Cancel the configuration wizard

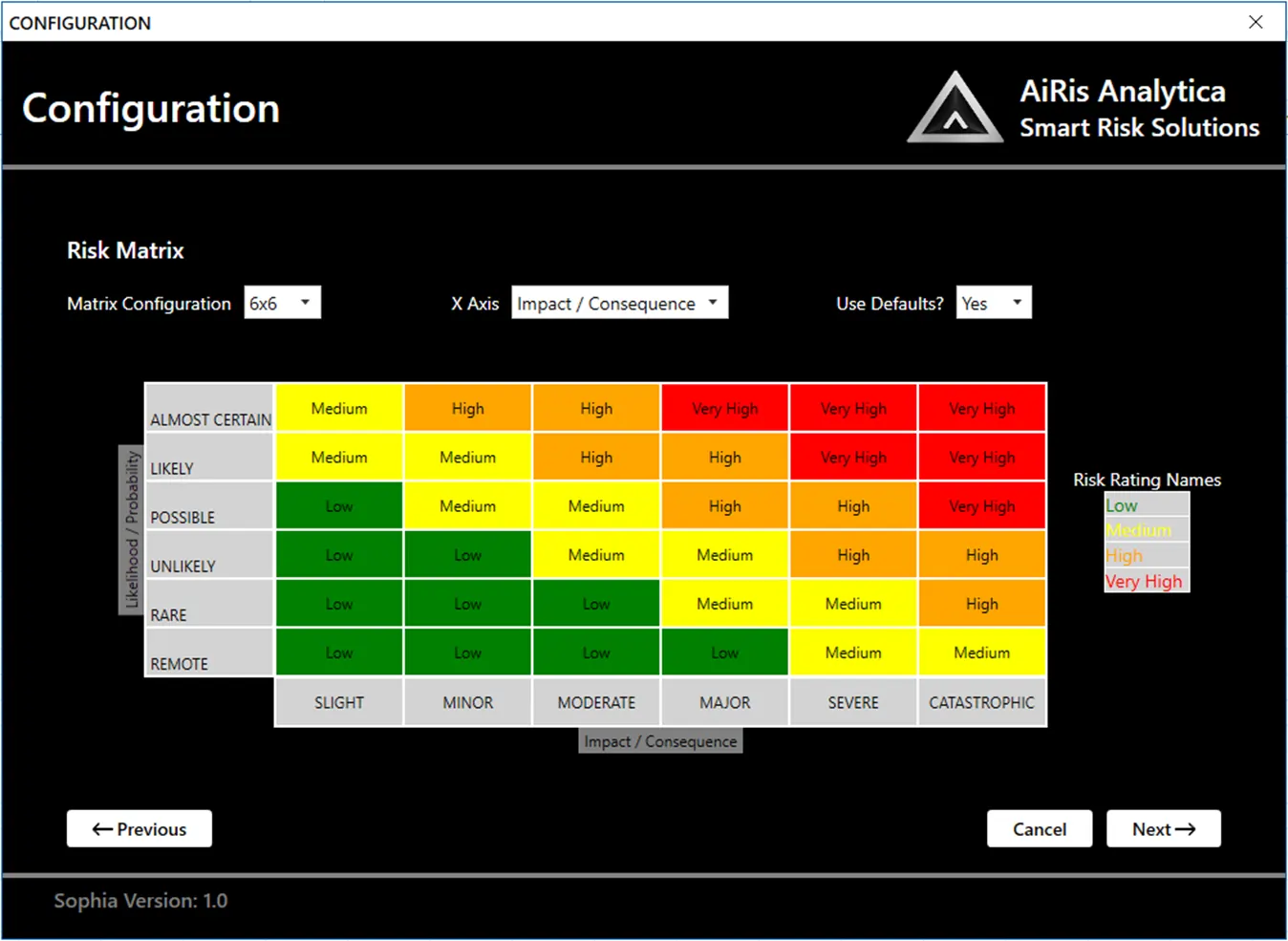[x=1040, y=829]
